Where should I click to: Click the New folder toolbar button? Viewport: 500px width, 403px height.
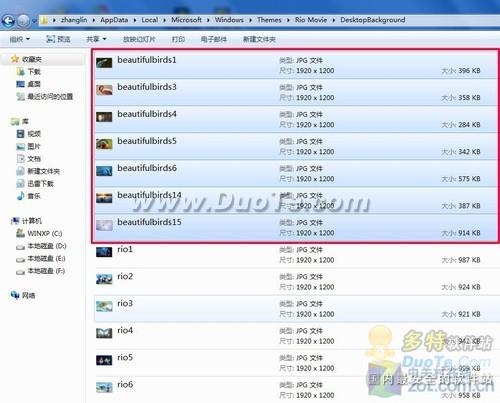(x=259, y=39)
